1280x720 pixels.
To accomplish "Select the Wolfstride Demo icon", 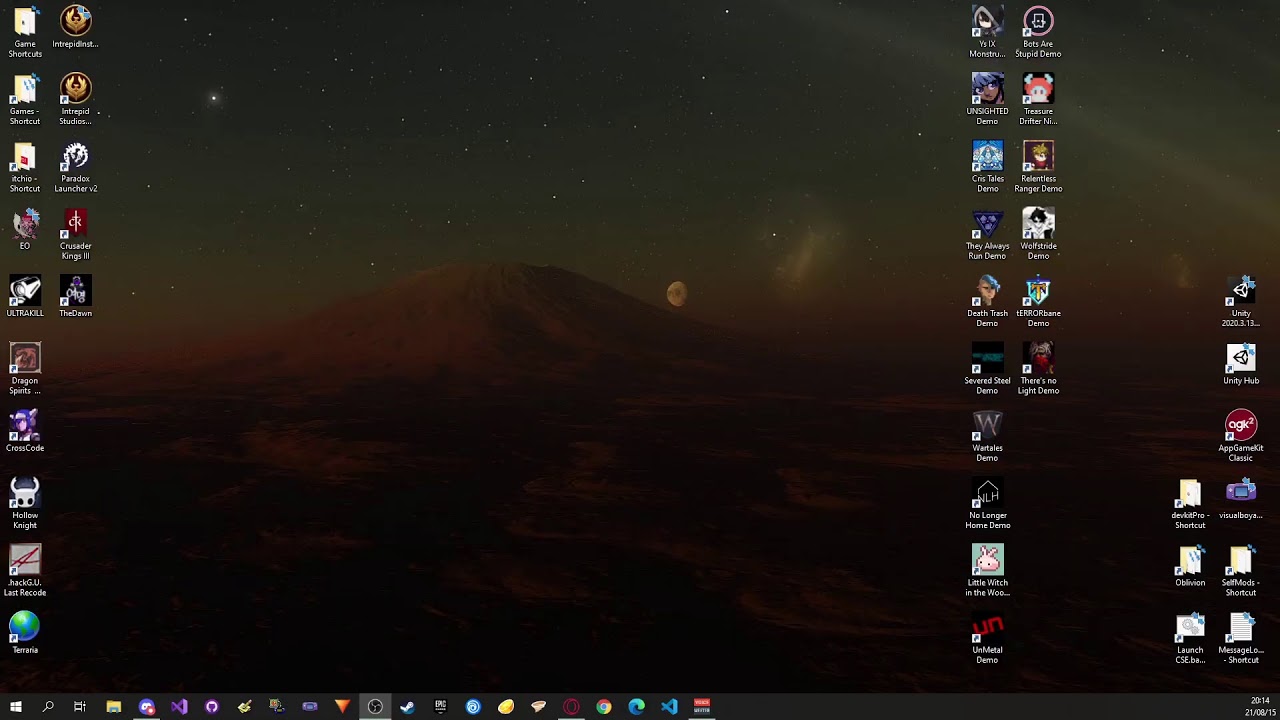I will tap(1038, 233).
